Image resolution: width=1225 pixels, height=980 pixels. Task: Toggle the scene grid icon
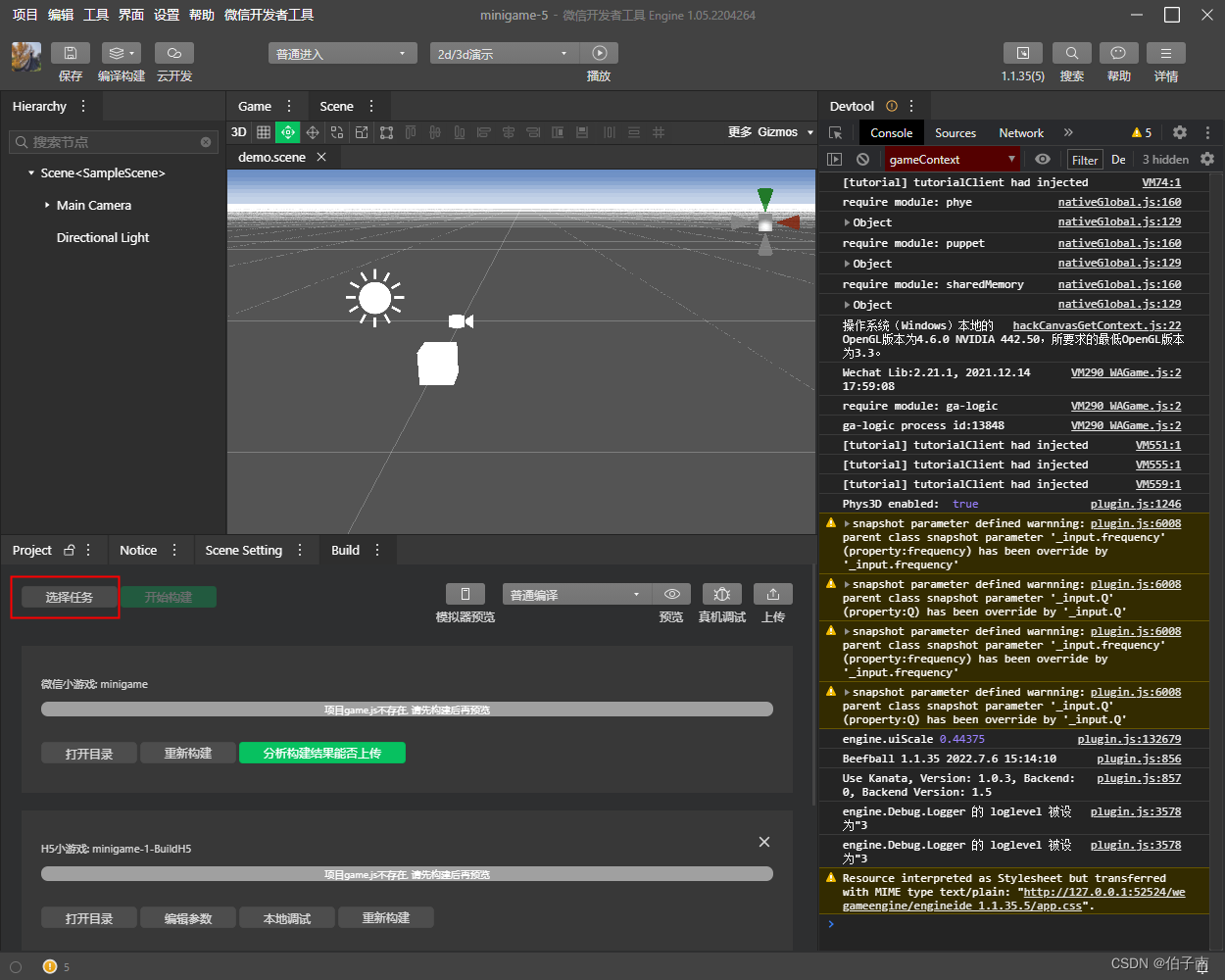tap(264, 132)
